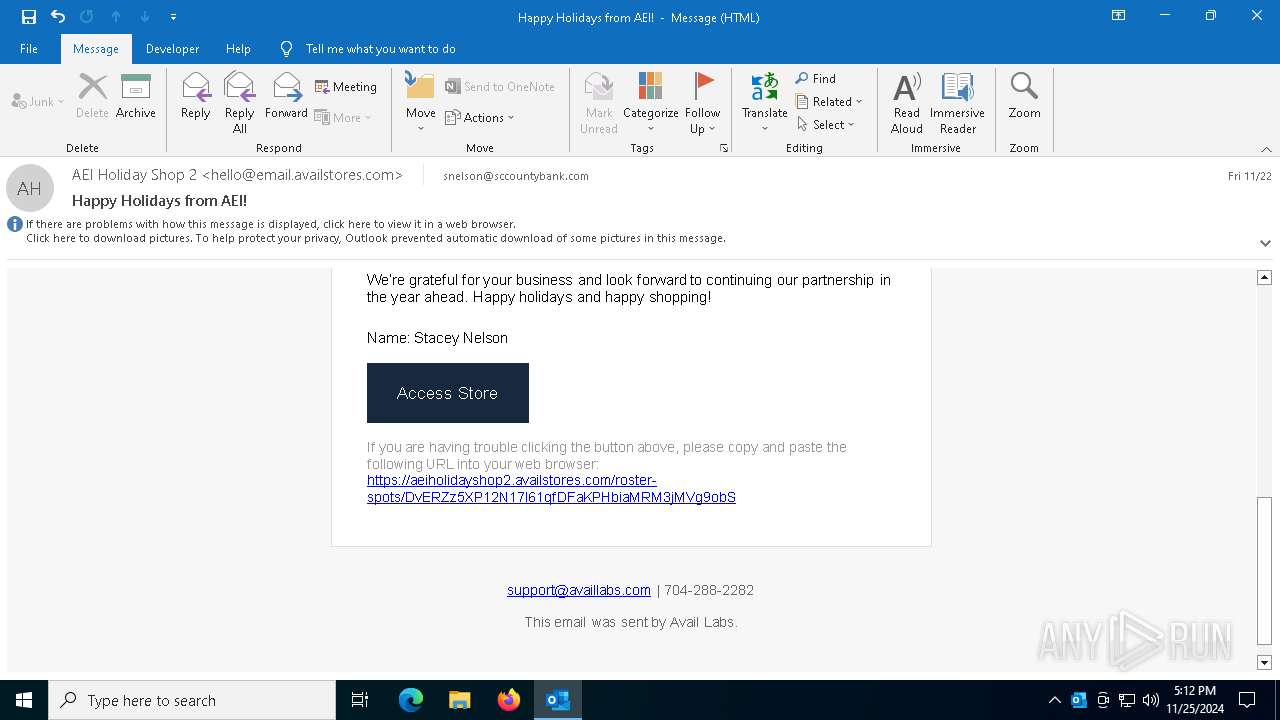Image resolution: width=1280 pixels, height=720 pixels.
Task: Delete this message
Action: (92, 96)
